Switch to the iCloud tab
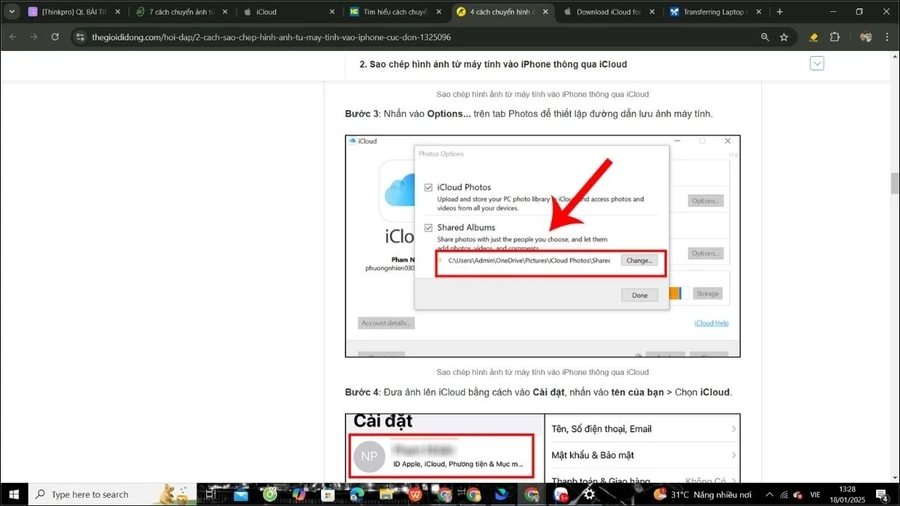Screen dimensions: 900x506 pyautogui.click(x=282, y=11)
